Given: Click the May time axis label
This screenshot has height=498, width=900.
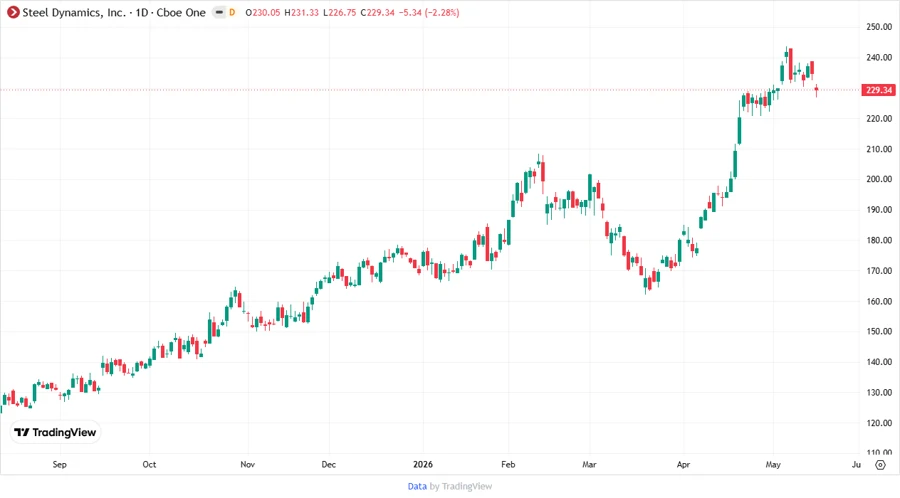Looking at the screenshot, I should click(773, 464).
